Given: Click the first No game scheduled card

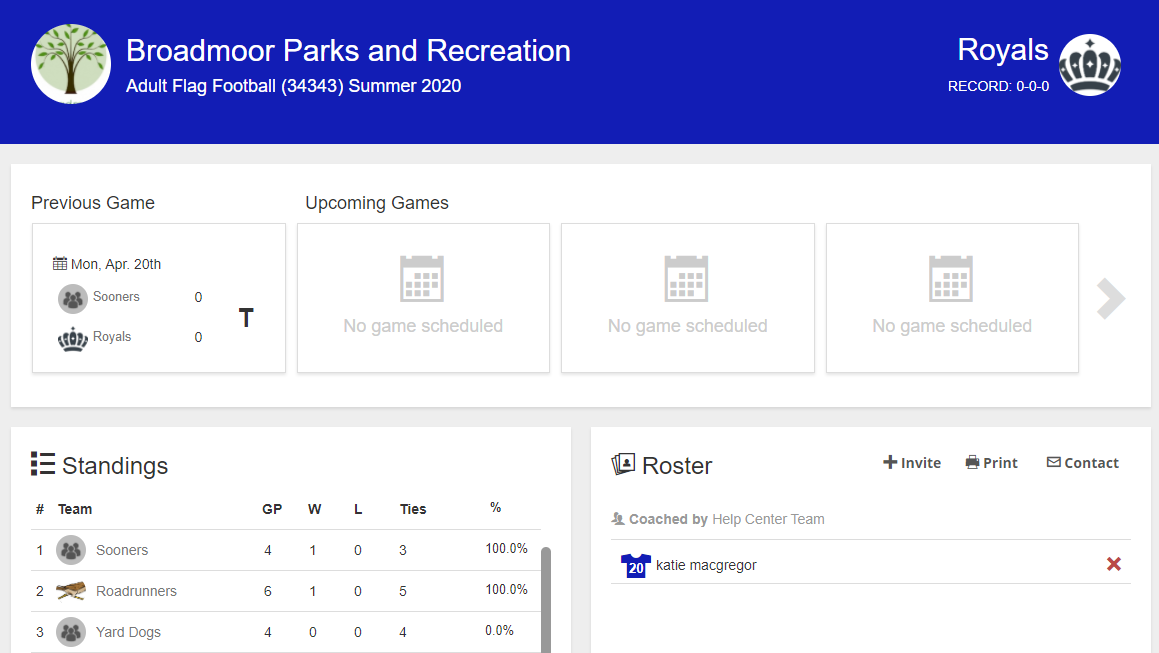Looking at the screenshot, I should pos(423,298).
